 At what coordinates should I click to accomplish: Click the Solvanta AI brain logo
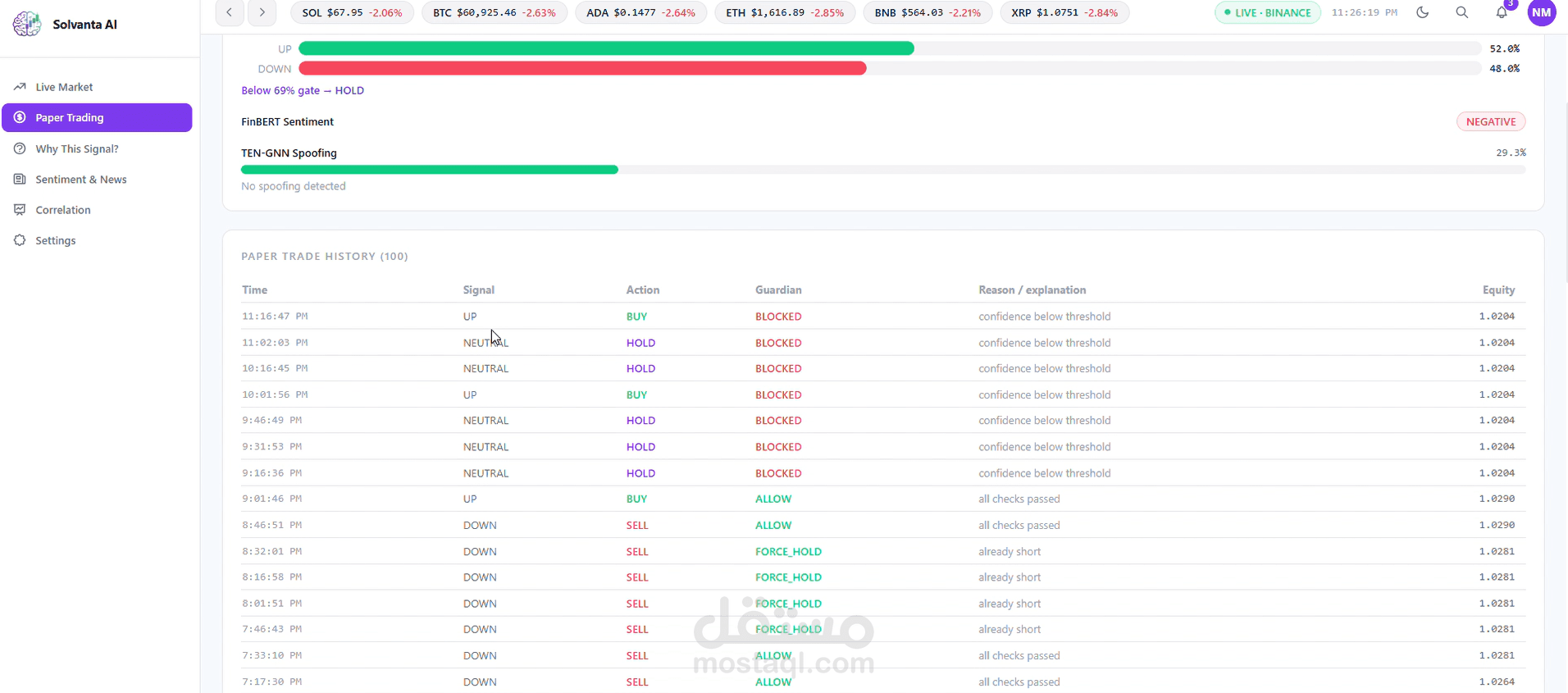[x=27, y=24]
